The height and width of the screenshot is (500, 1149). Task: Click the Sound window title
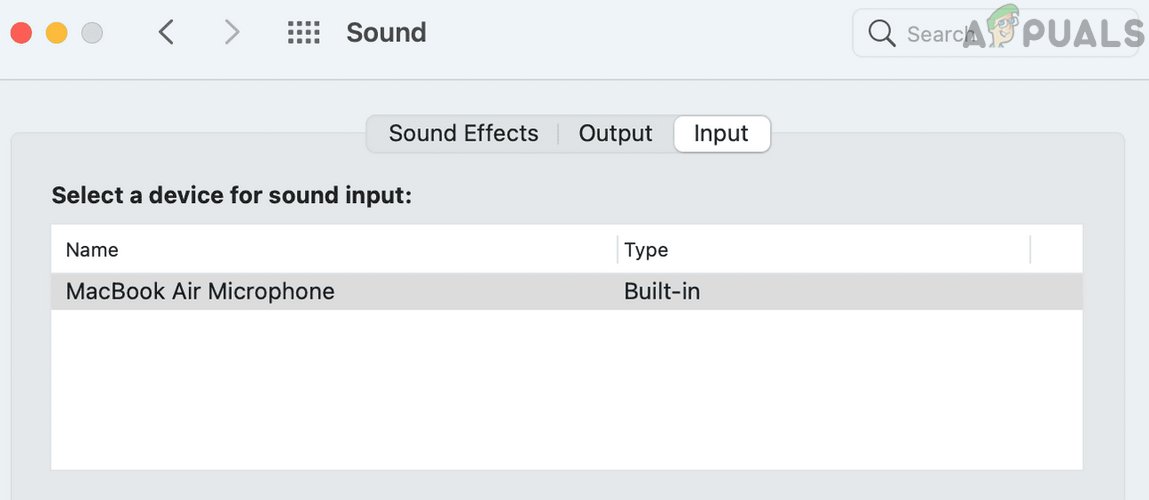386,33
